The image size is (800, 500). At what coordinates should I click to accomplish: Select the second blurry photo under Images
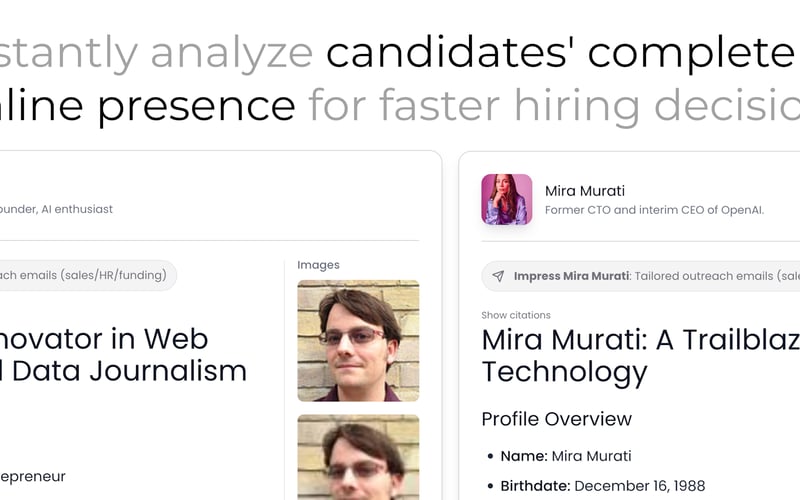358,457
